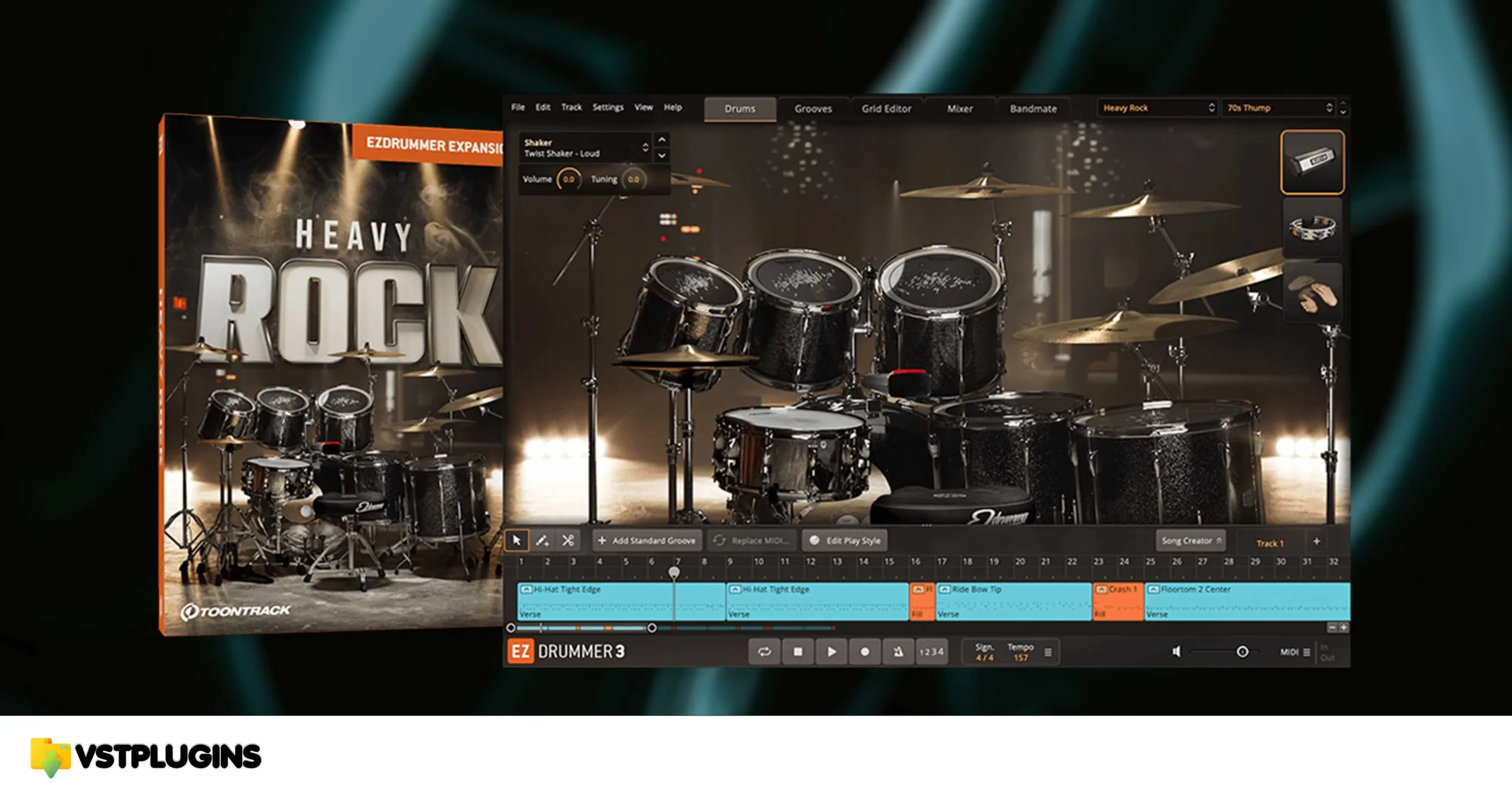Viewport: 1512px width, 801px height.
Task: Click the timeline zoom in plus button
Action: [x=1344, y=627]
